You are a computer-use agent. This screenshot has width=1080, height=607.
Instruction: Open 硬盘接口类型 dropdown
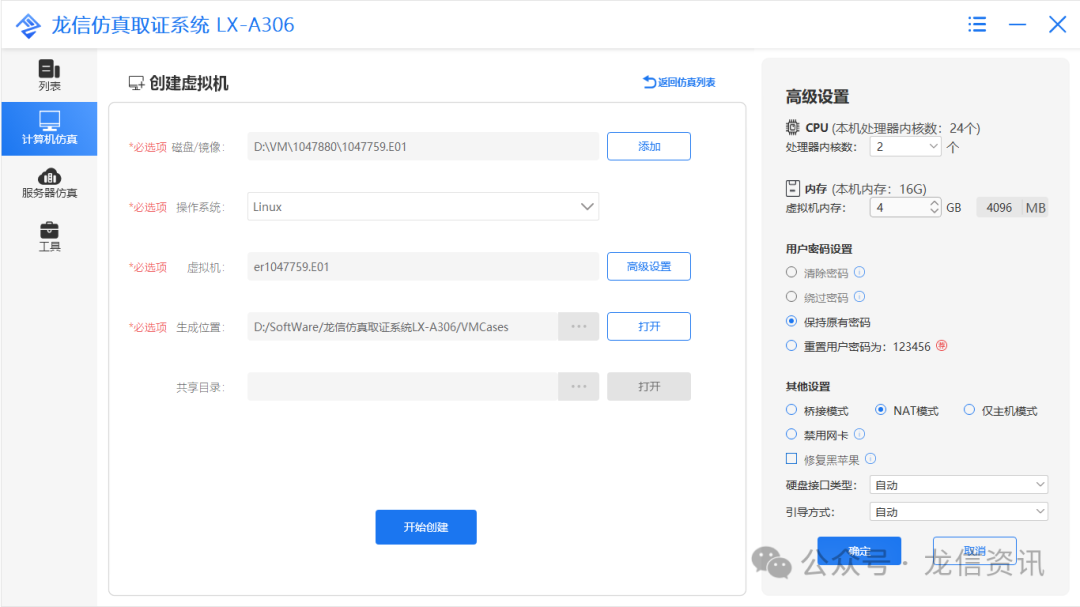(x=959, y=485)
